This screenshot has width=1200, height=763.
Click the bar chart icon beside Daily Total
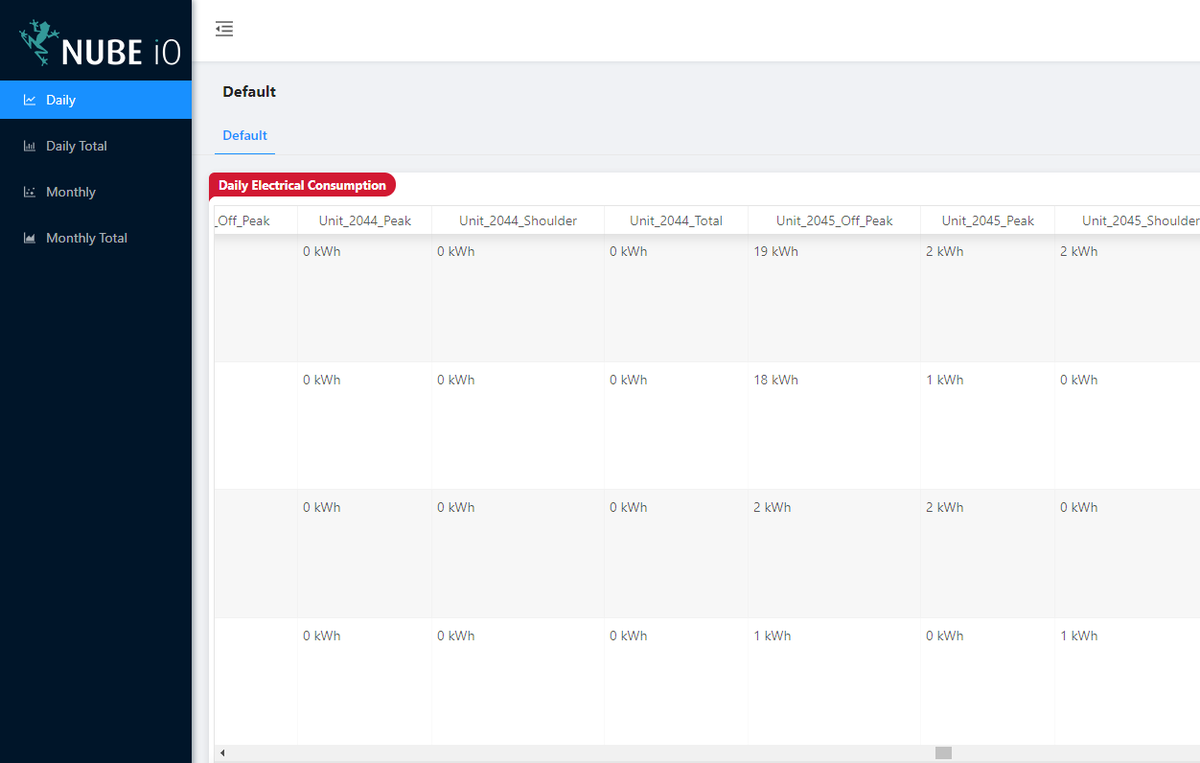[x=30, y=146]
